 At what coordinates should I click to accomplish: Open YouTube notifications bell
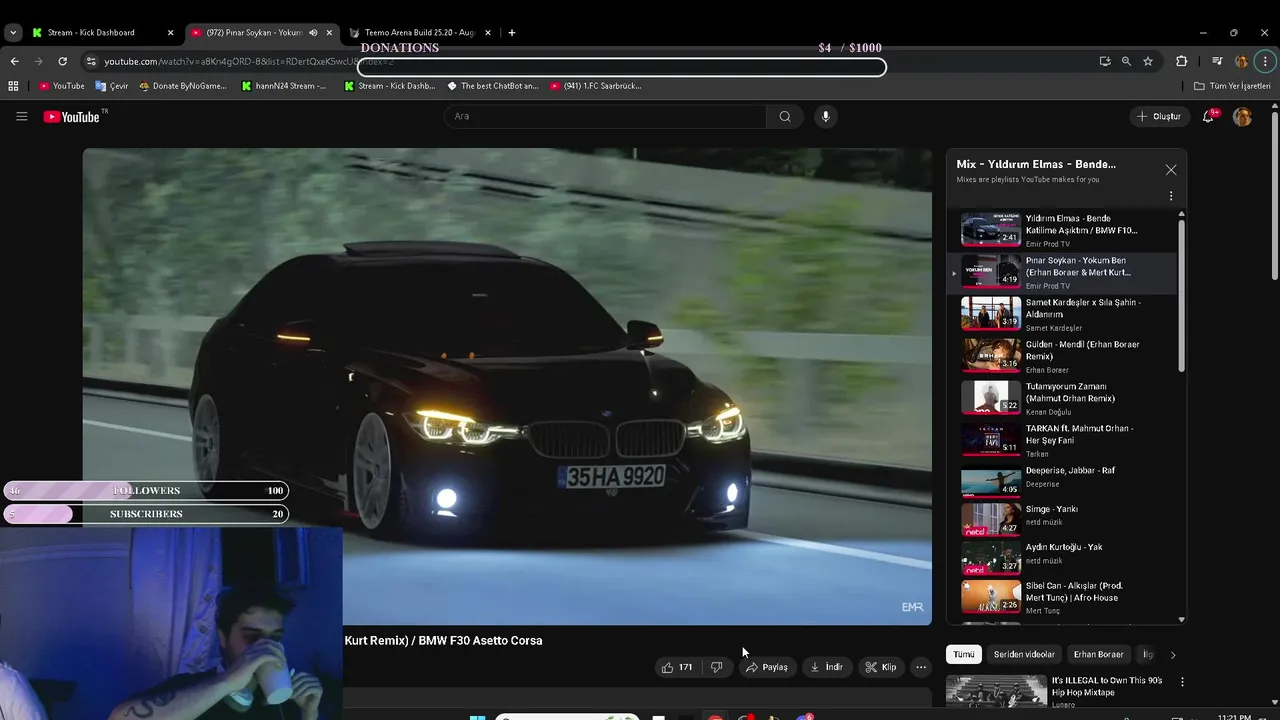[1208, 116]
